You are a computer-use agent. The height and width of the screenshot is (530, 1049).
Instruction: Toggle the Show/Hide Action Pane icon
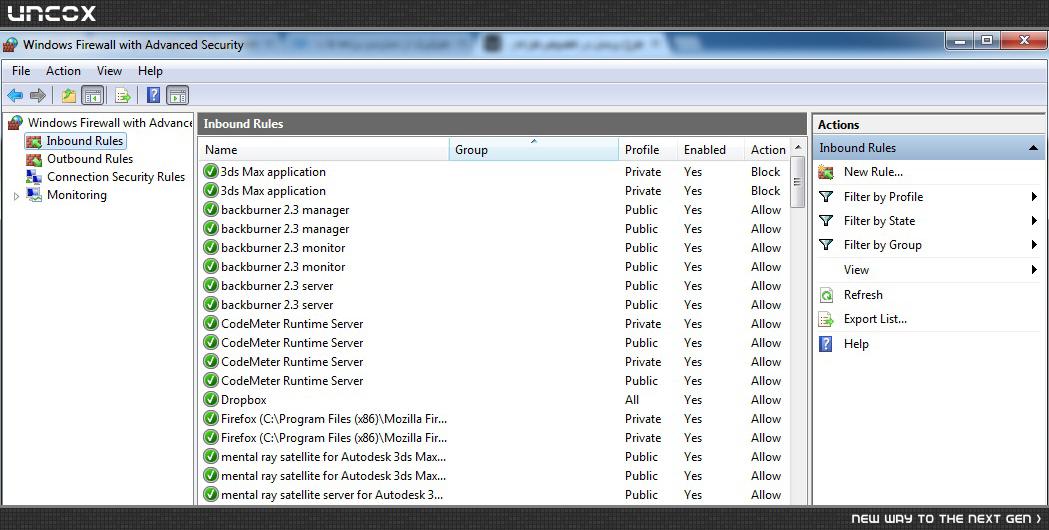pyautogui.click(x=177, y=96)
